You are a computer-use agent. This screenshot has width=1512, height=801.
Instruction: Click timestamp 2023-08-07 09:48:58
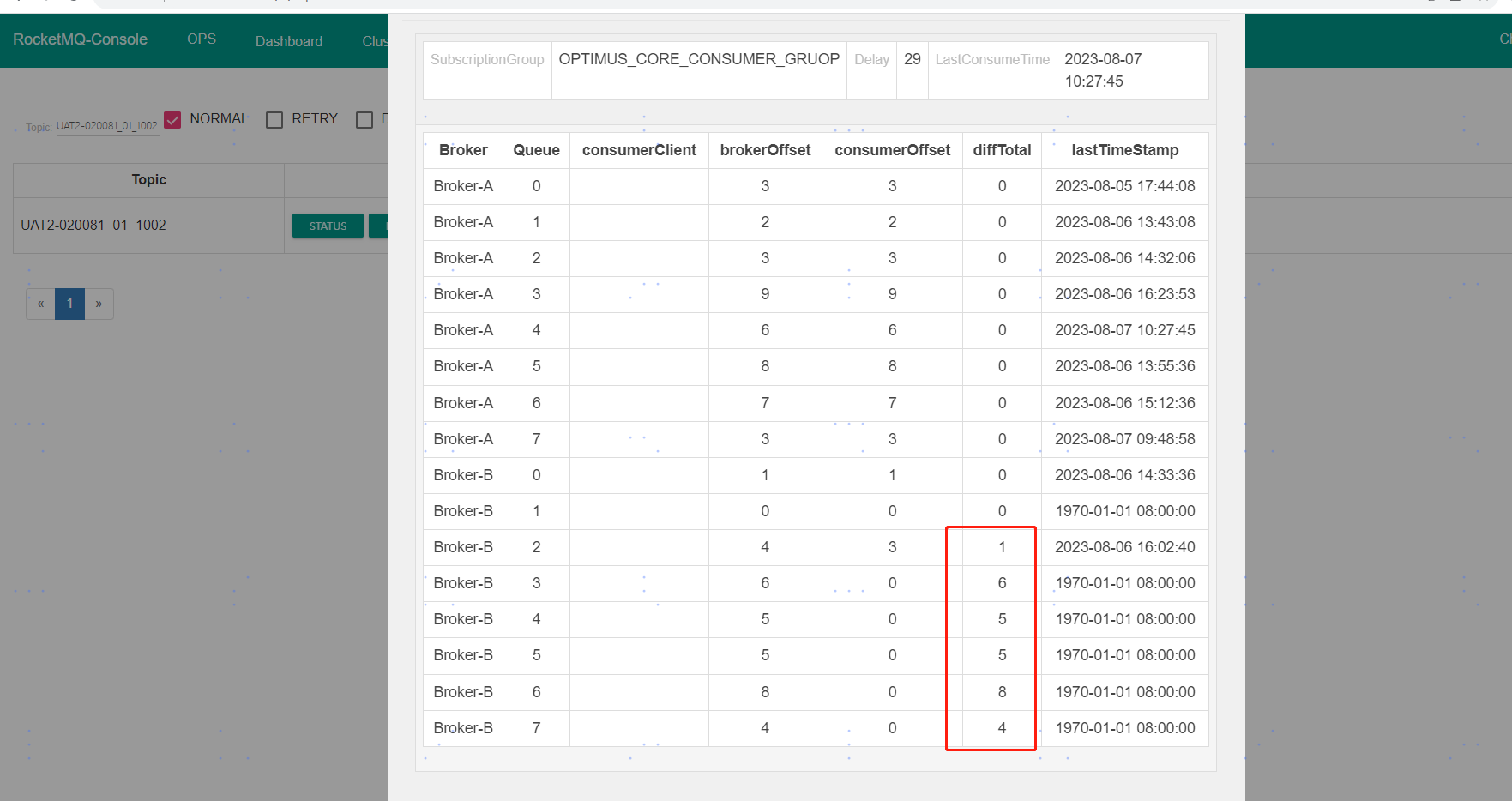click(x=1125, y=439)
